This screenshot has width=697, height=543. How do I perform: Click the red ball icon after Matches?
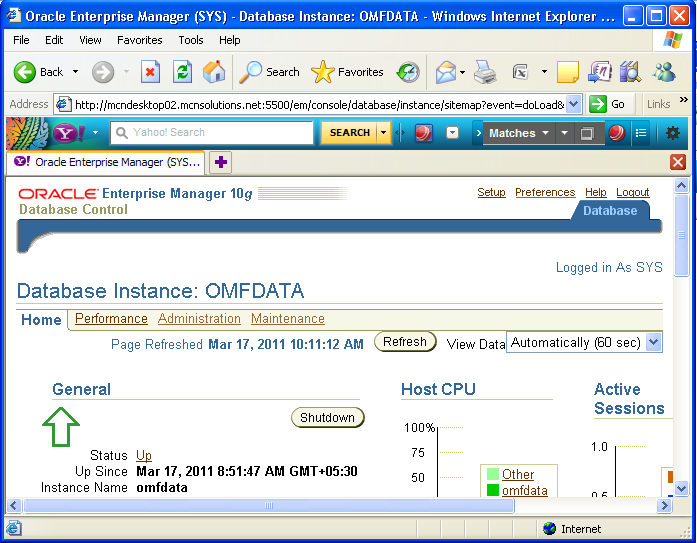click(x=617, y=133)
